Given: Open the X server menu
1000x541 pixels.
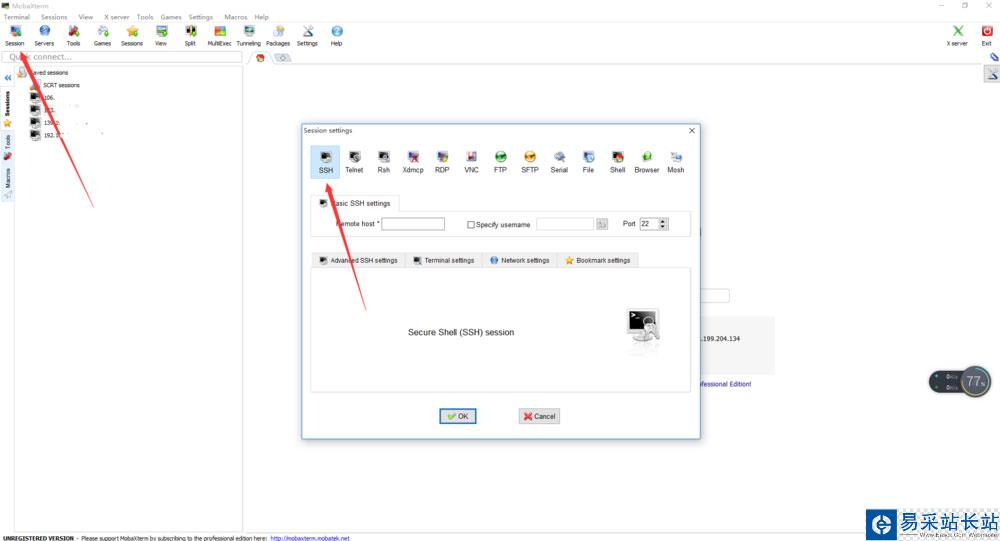Looking at the screenshot, I should pyautogui.click(x=116, y=17).
